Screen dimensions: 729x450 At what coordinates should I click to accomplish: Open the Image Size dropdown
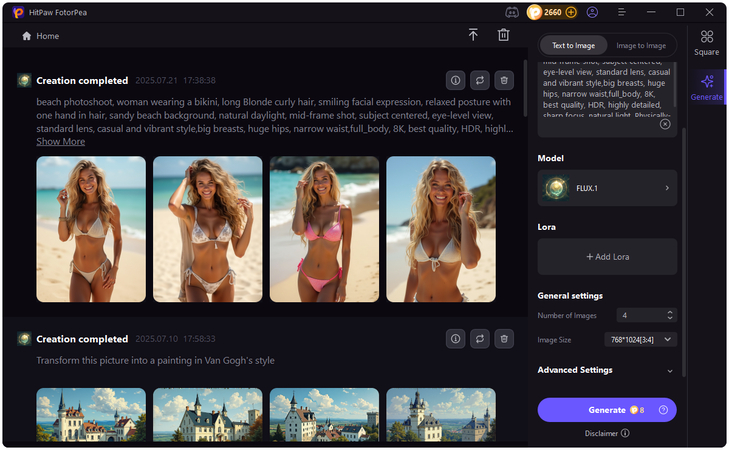[641, 340]
